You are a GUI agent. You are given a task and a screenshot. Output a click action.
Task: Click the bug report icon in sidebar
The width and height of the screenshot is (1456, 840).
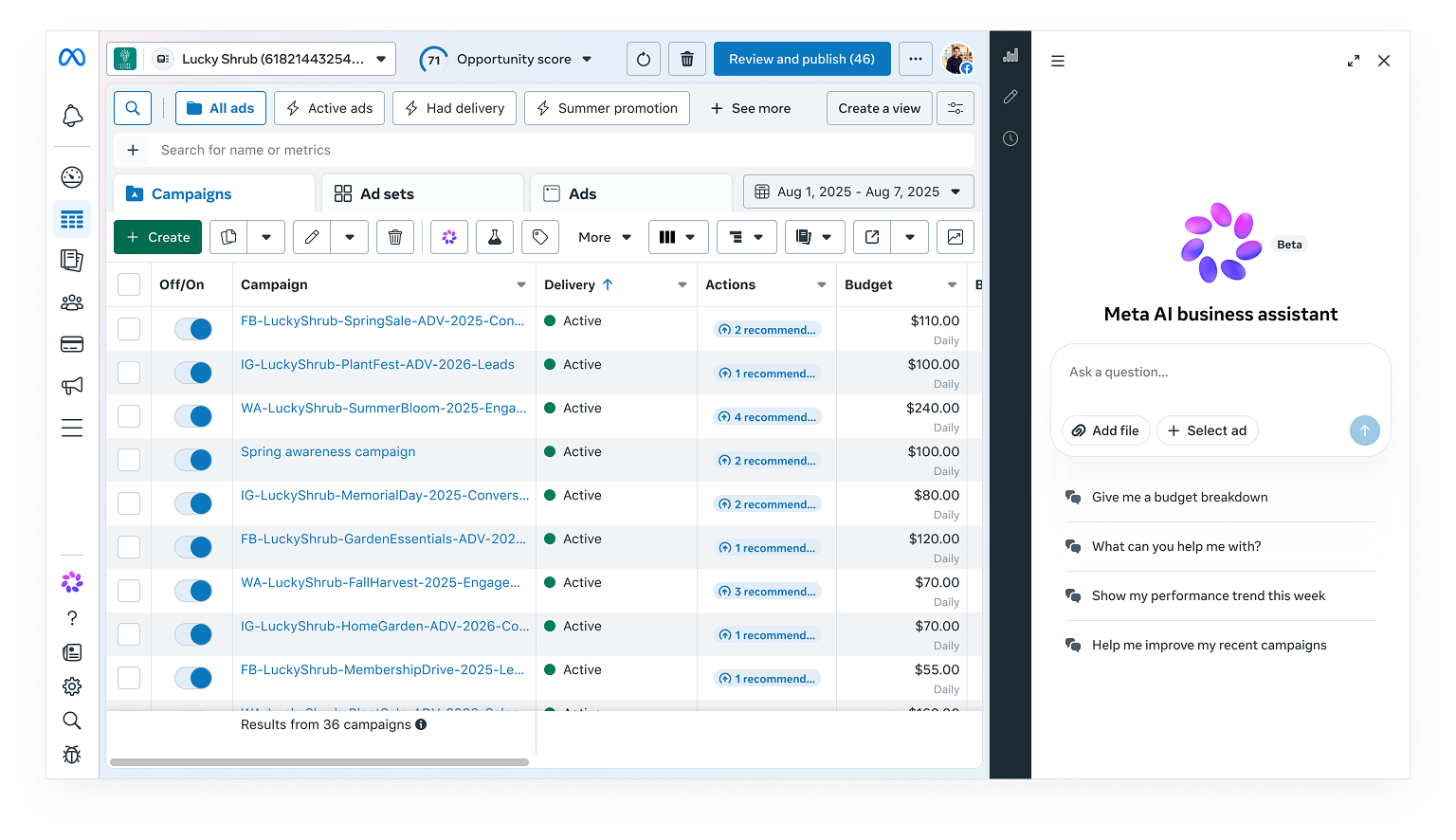72,755
